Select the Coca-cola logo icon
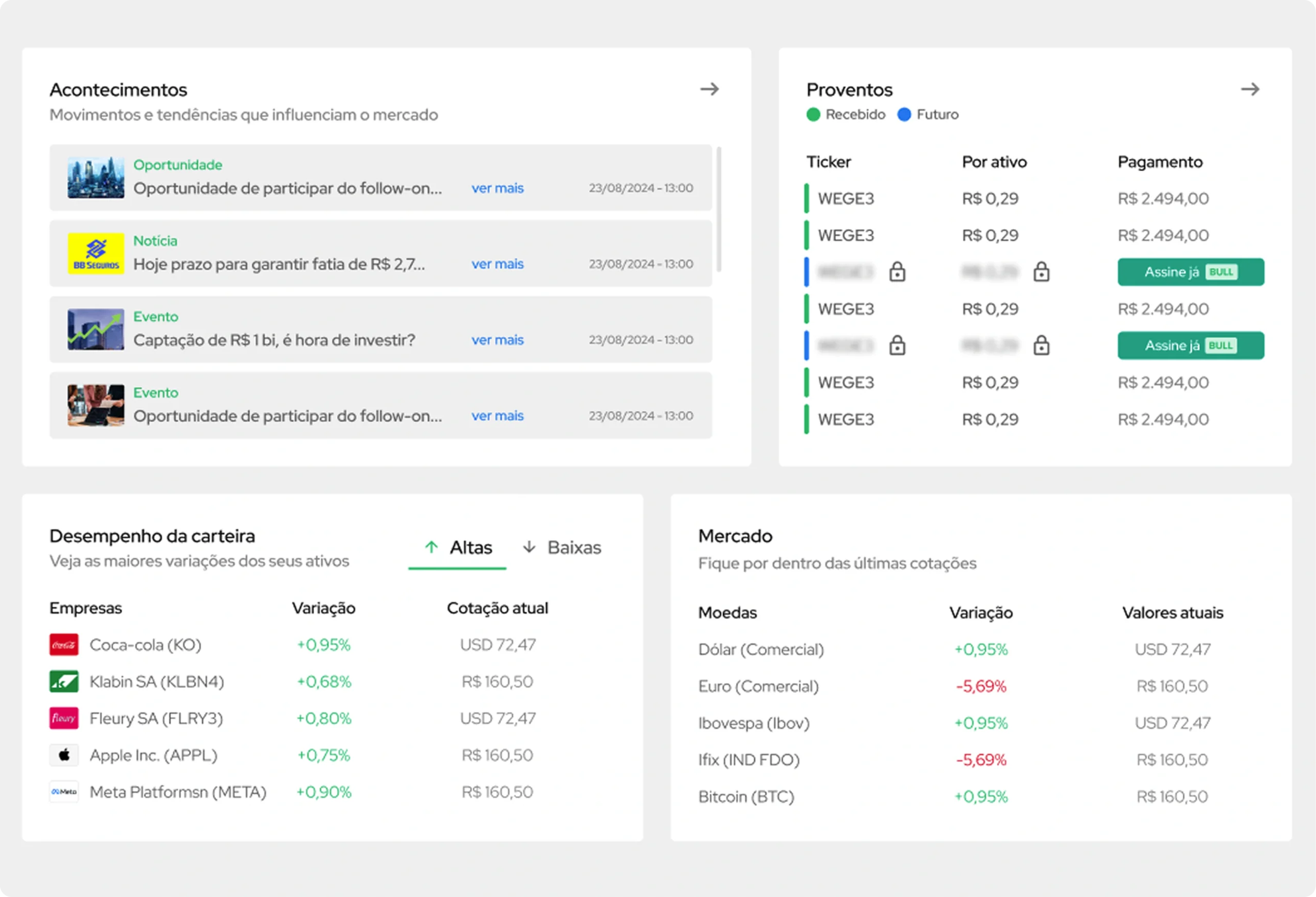 pyautogui.click(x=63, y=645)
